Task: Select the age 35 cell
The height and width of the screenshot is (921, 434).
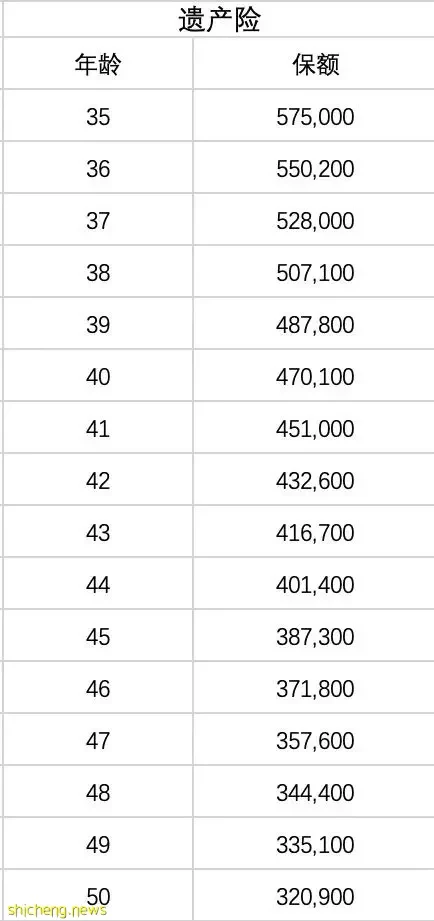Action: (x=98, y=116)
